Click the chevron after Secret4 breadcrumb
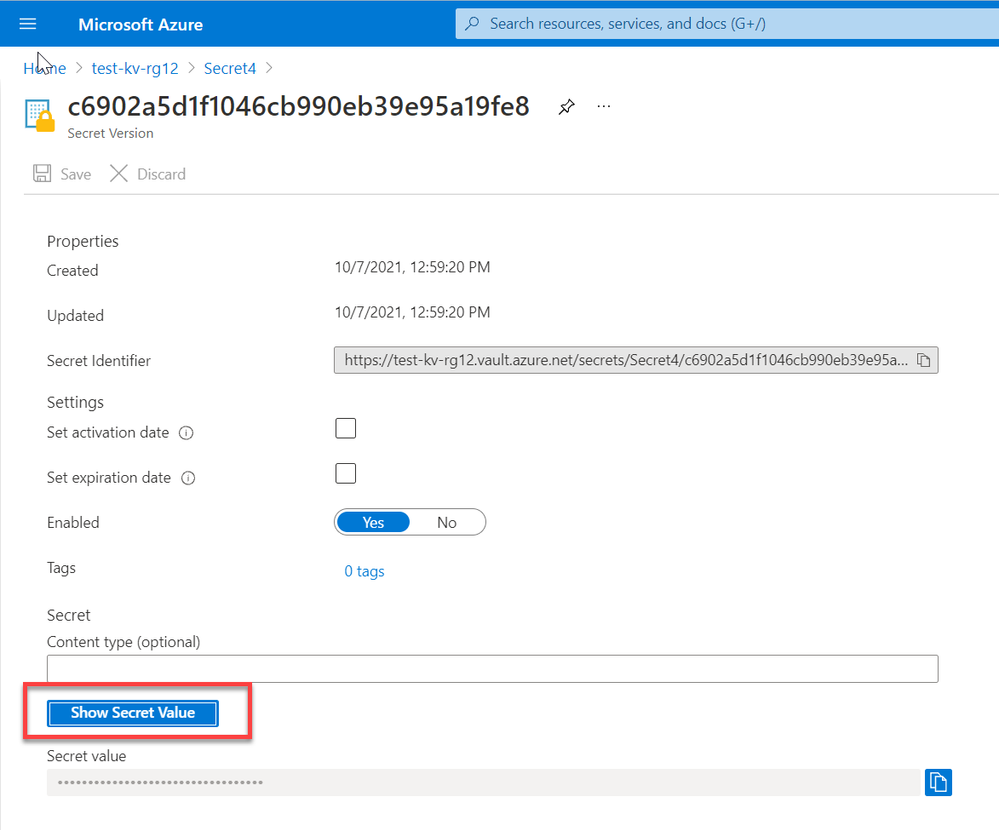This screenshot has width=999, height=830. 269,68
